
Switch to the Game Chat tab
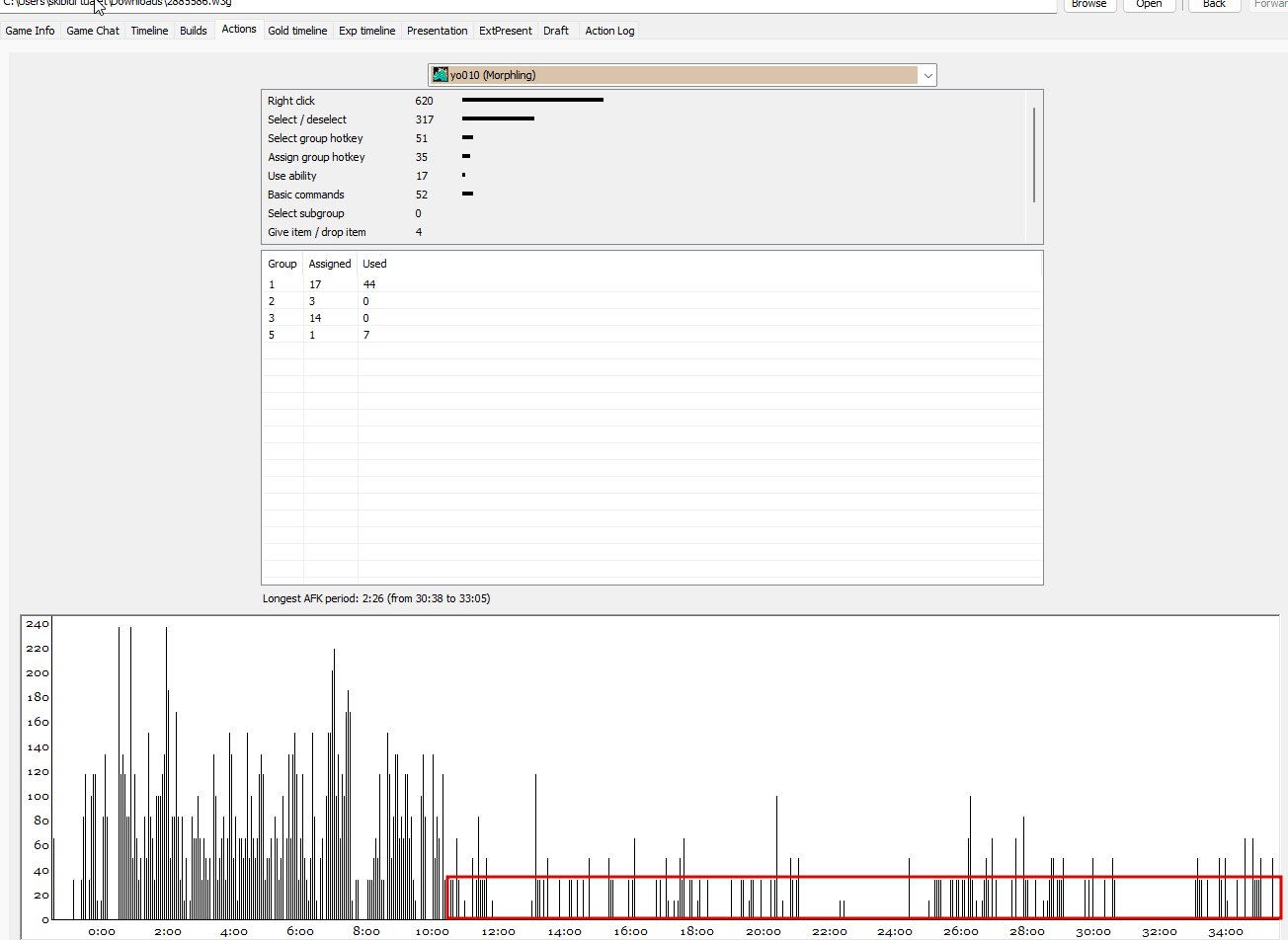[93, 31]
